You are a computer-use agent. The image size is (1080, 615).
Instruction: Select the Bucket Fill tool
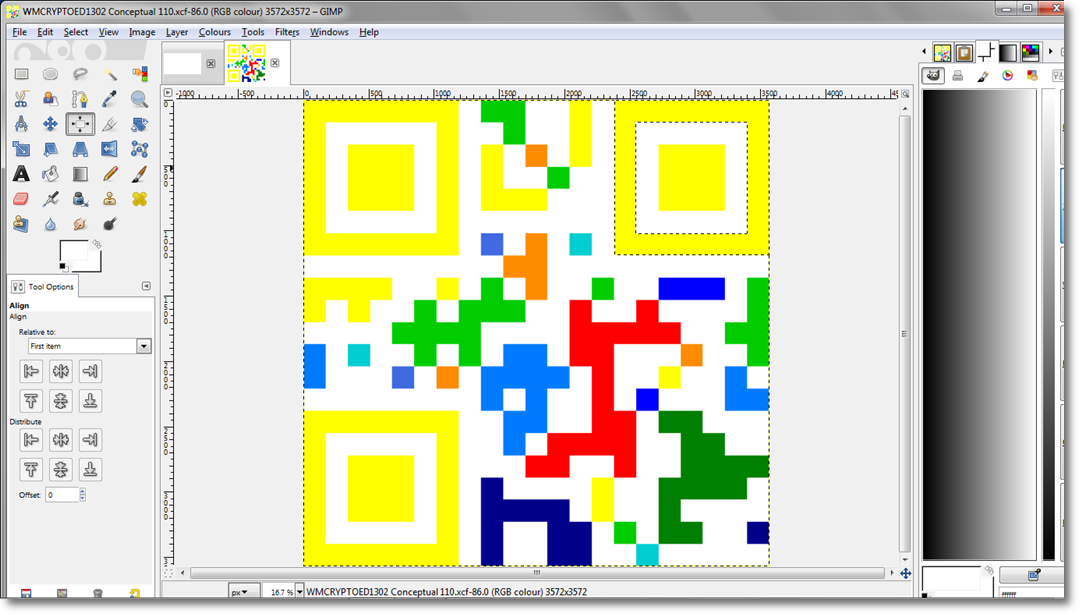tap(50, 174)
